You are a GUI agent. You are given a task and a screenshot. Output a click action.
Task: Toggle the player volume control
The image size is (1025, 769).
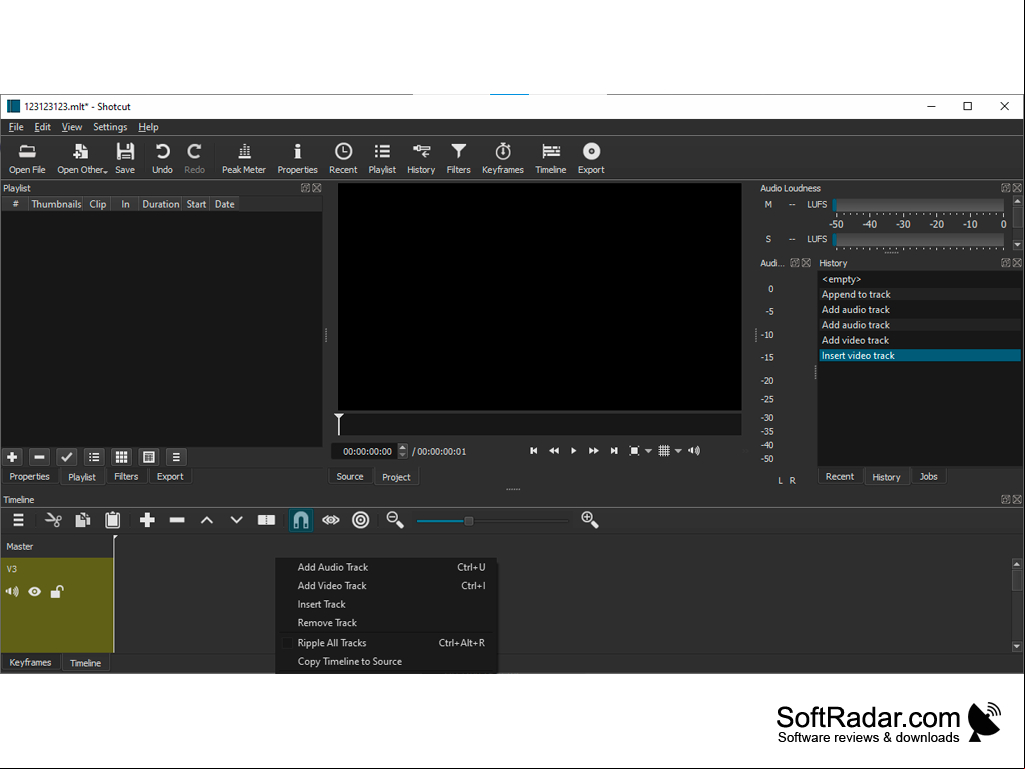pos(694,451)
